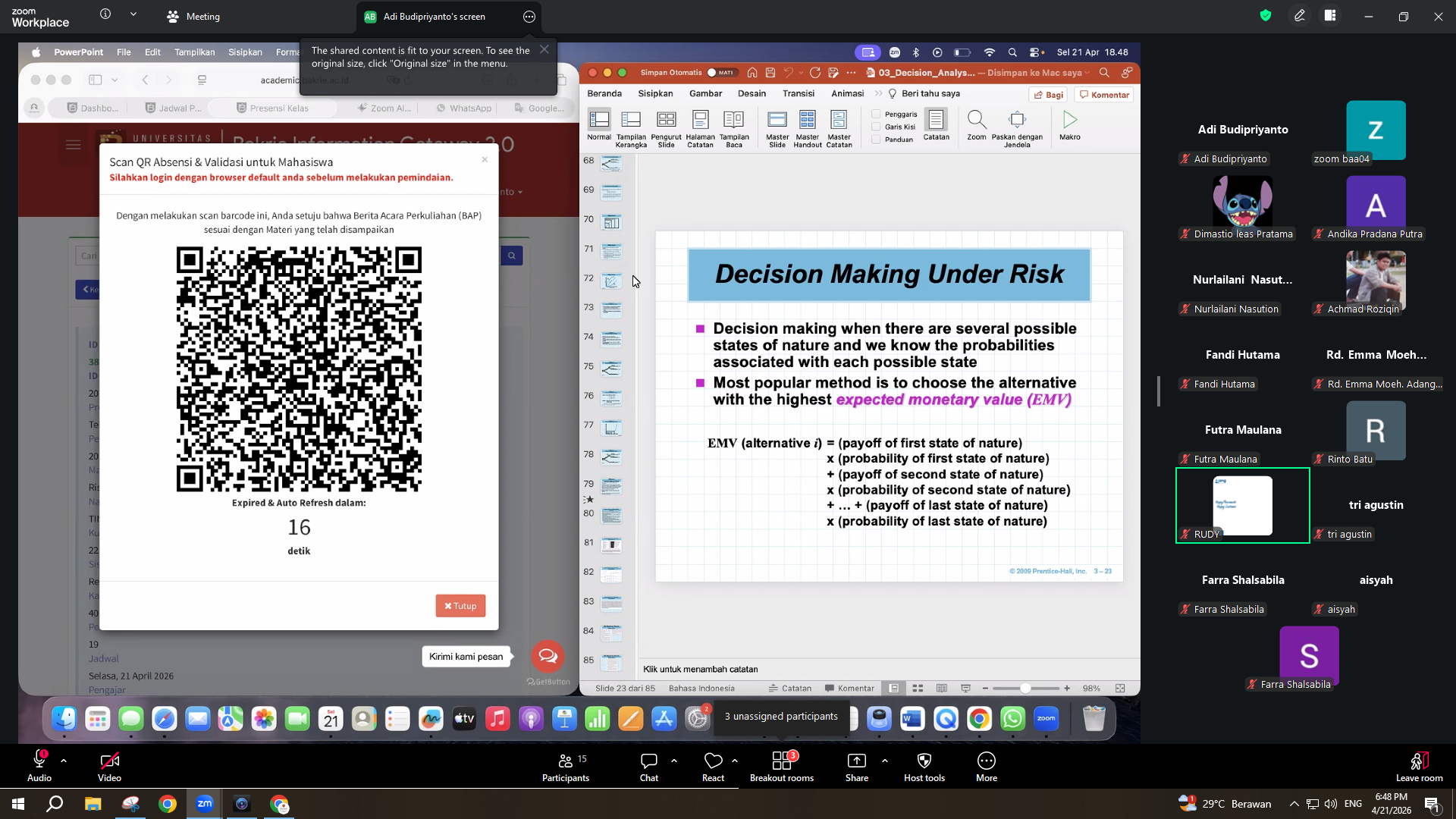Toggle the Catatan notes ribbon button

(936, 125)
